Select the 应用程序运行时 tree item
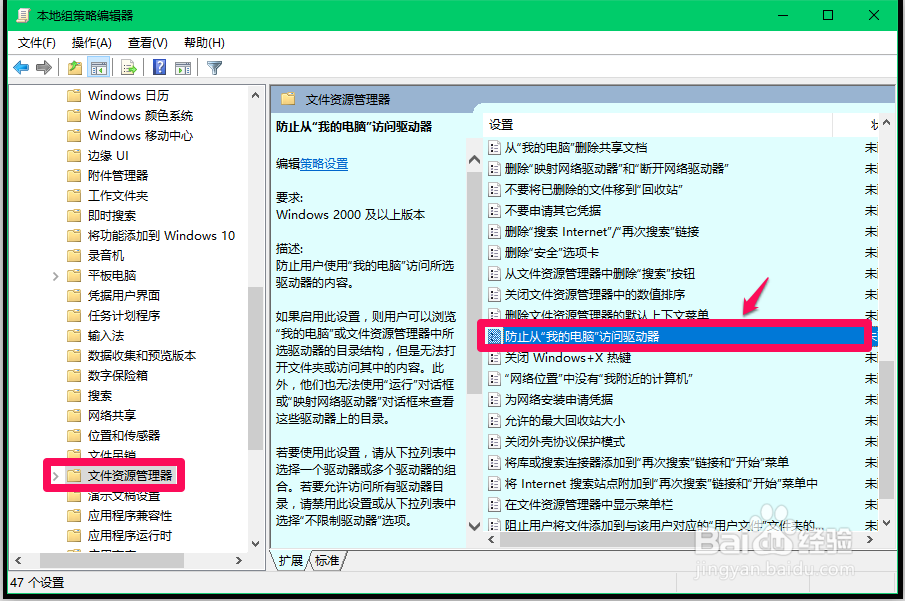 (130, 536)
